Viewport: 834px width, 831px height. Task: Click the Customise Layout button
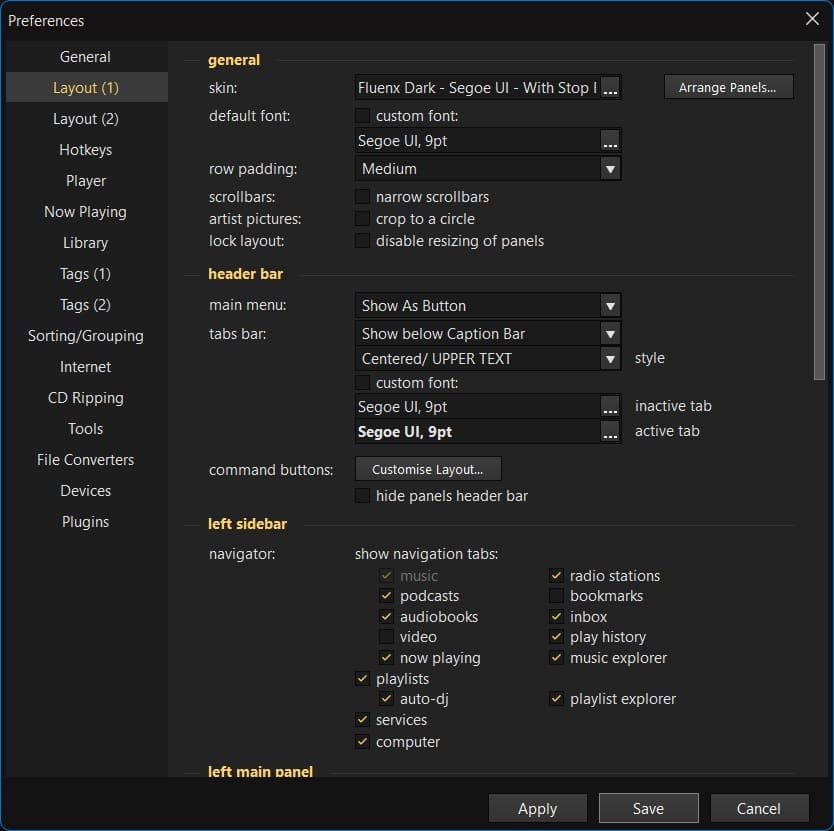(428, 468)
